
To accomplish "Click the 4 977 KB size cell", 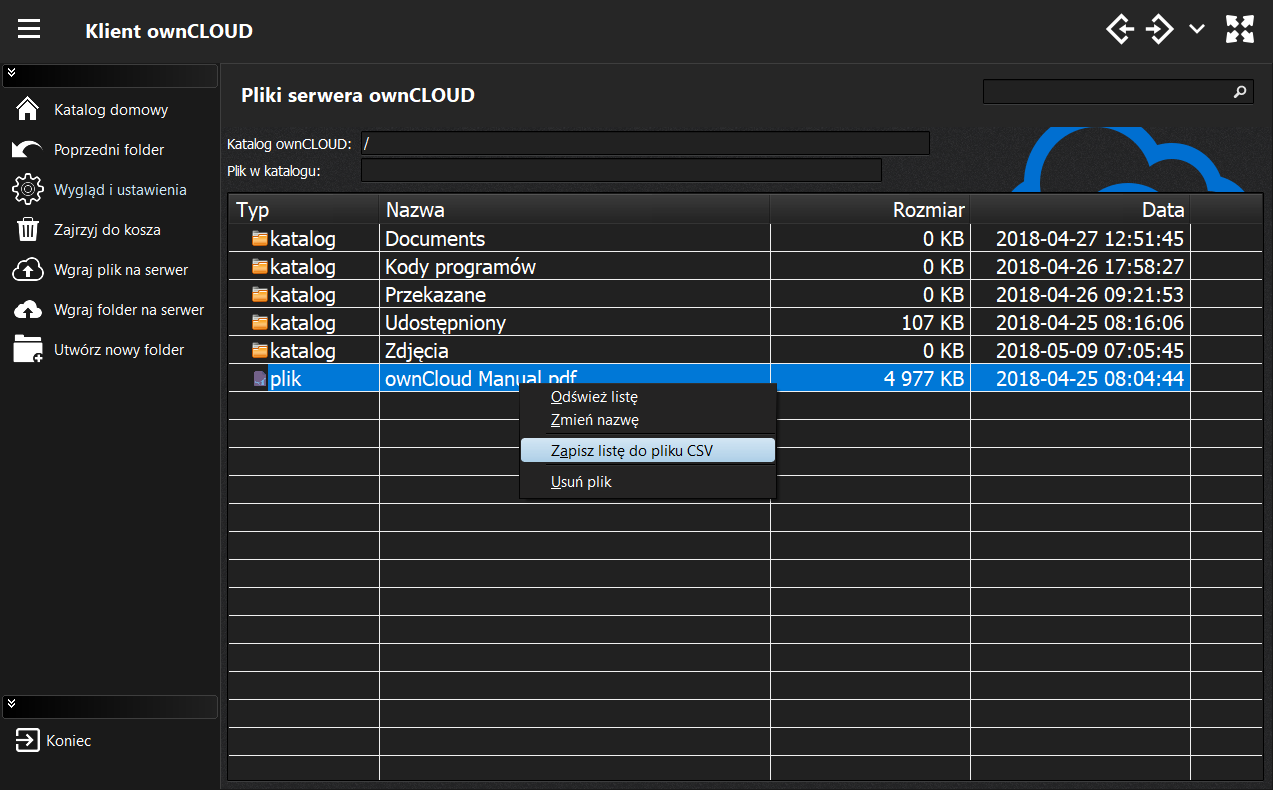I will pyautogui.click(x=870, y=378).
